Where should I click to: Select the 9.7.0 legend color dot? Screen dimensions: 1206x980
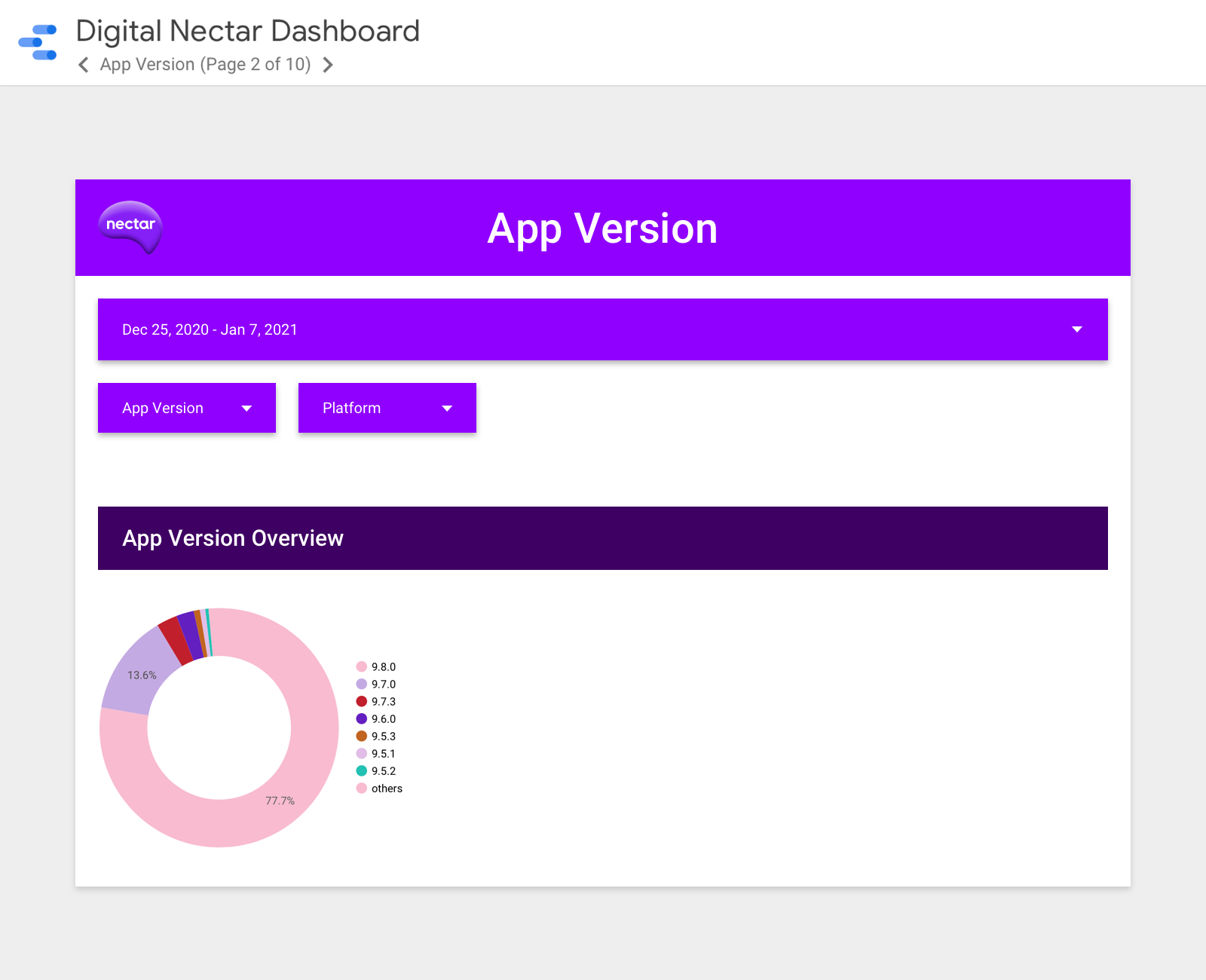[362, 684]
